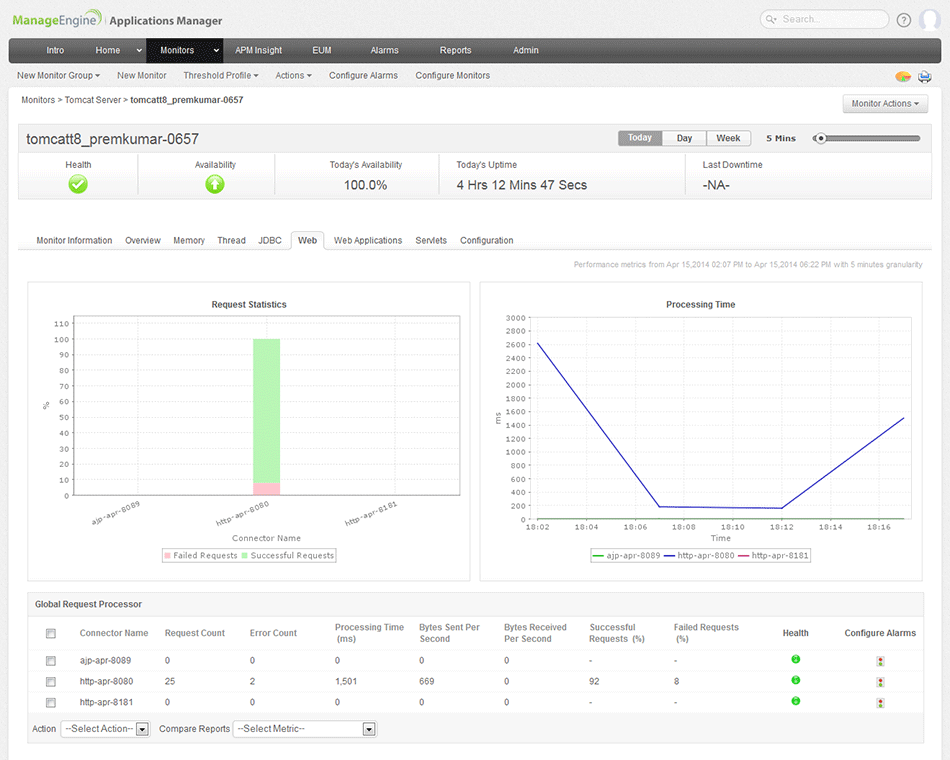Switch to the Thread tab

231,241
